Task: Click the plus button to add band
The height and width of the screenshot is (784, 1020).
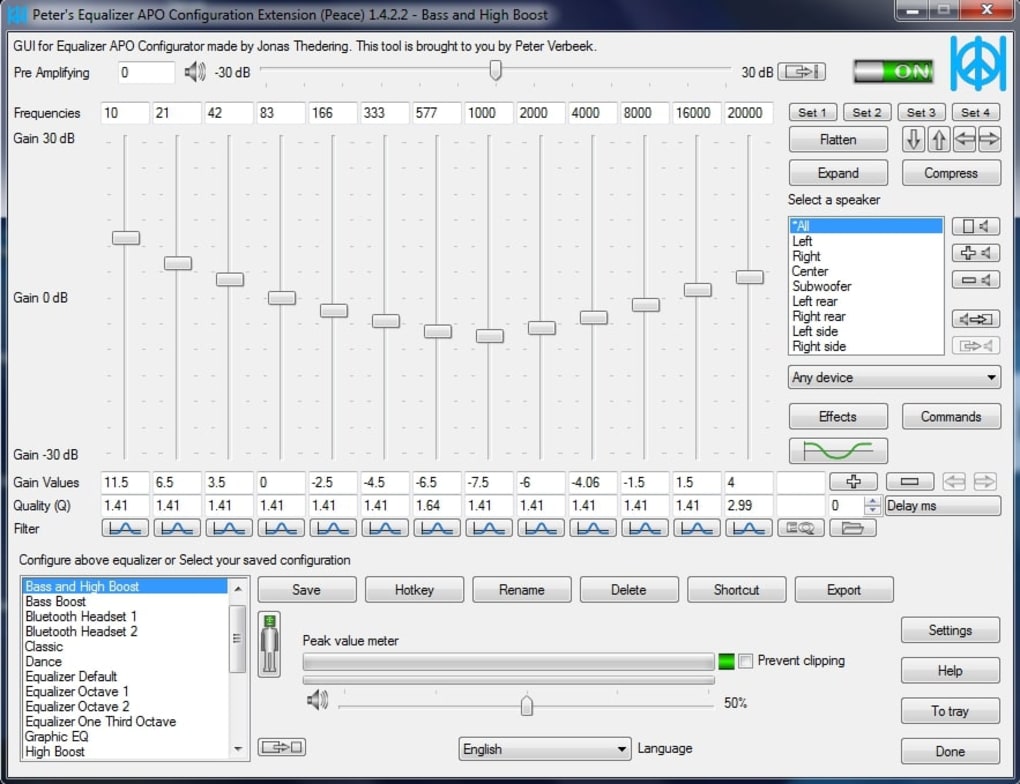Action: point(853,482)
